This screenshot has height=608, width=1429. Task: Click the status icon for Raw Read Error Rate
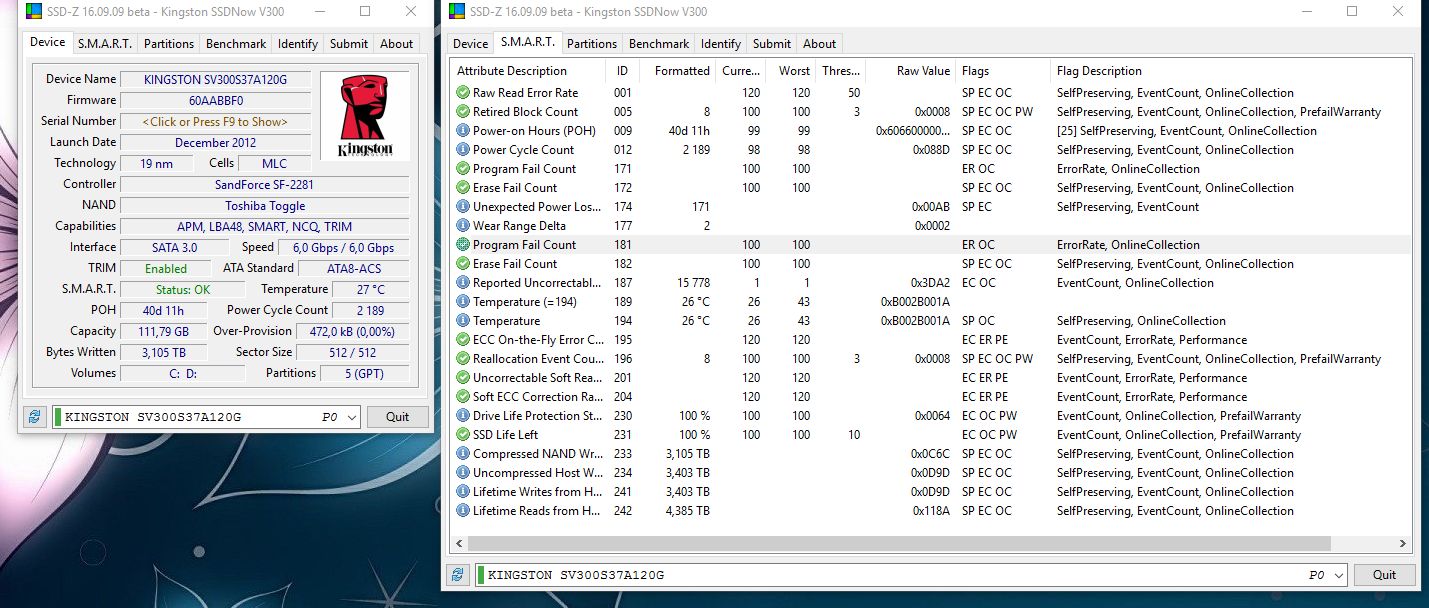[x=463, y=93]
